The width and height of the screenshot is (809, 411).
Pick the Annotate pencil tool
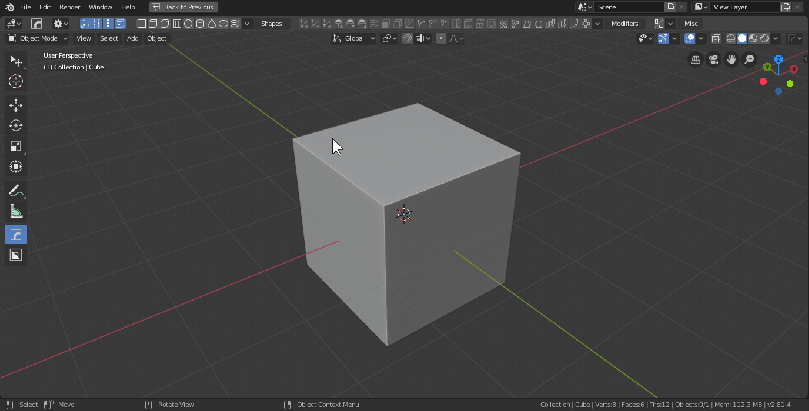coord(16,190)
